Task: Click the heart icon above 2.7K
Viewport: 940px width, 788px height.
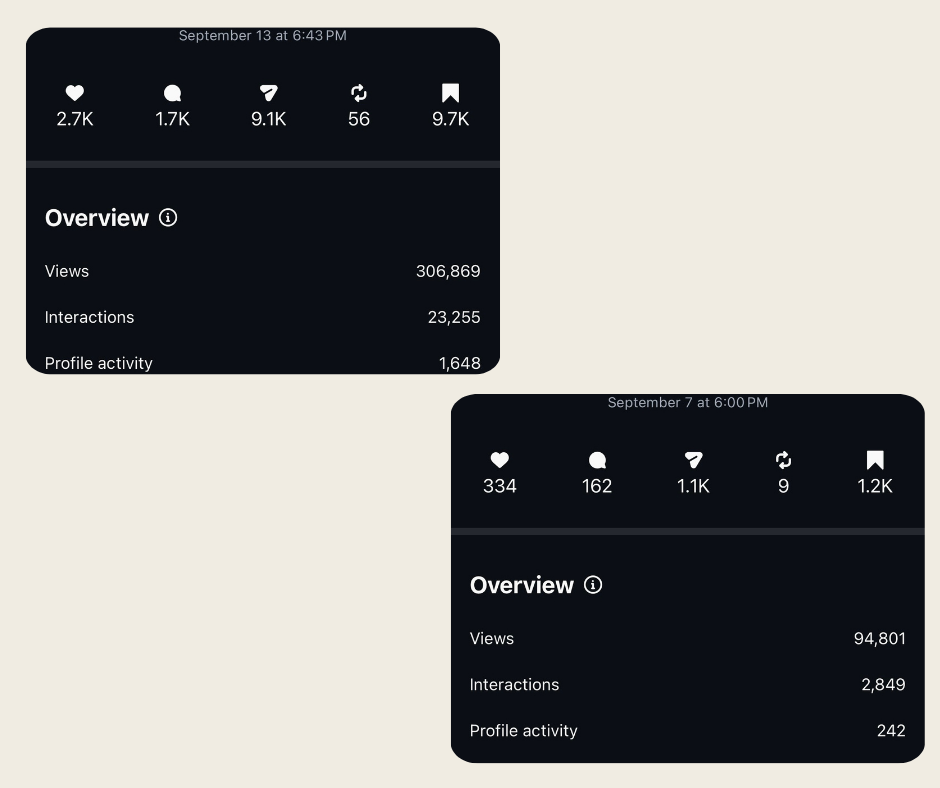Action: click(75, 93)
